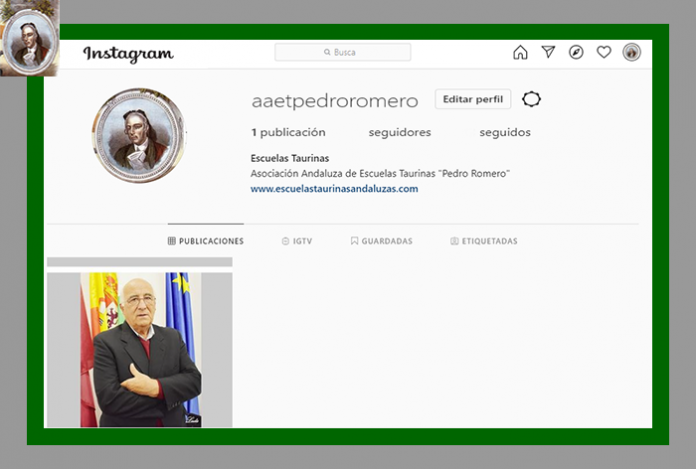The height and width of the screenshot is (469, 696).
Task: Switch to the GUARDADAS tab
Action: [382, 241]
